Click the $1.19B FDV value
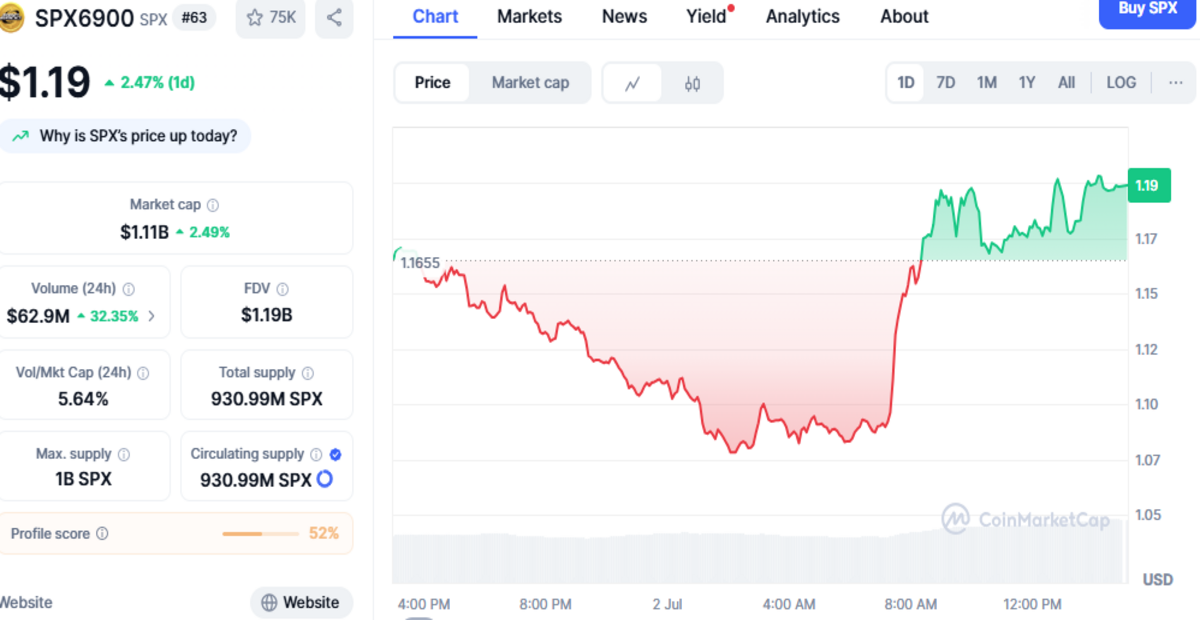The width and height of the screenshot is (1200, 620). tap(266, 316)
